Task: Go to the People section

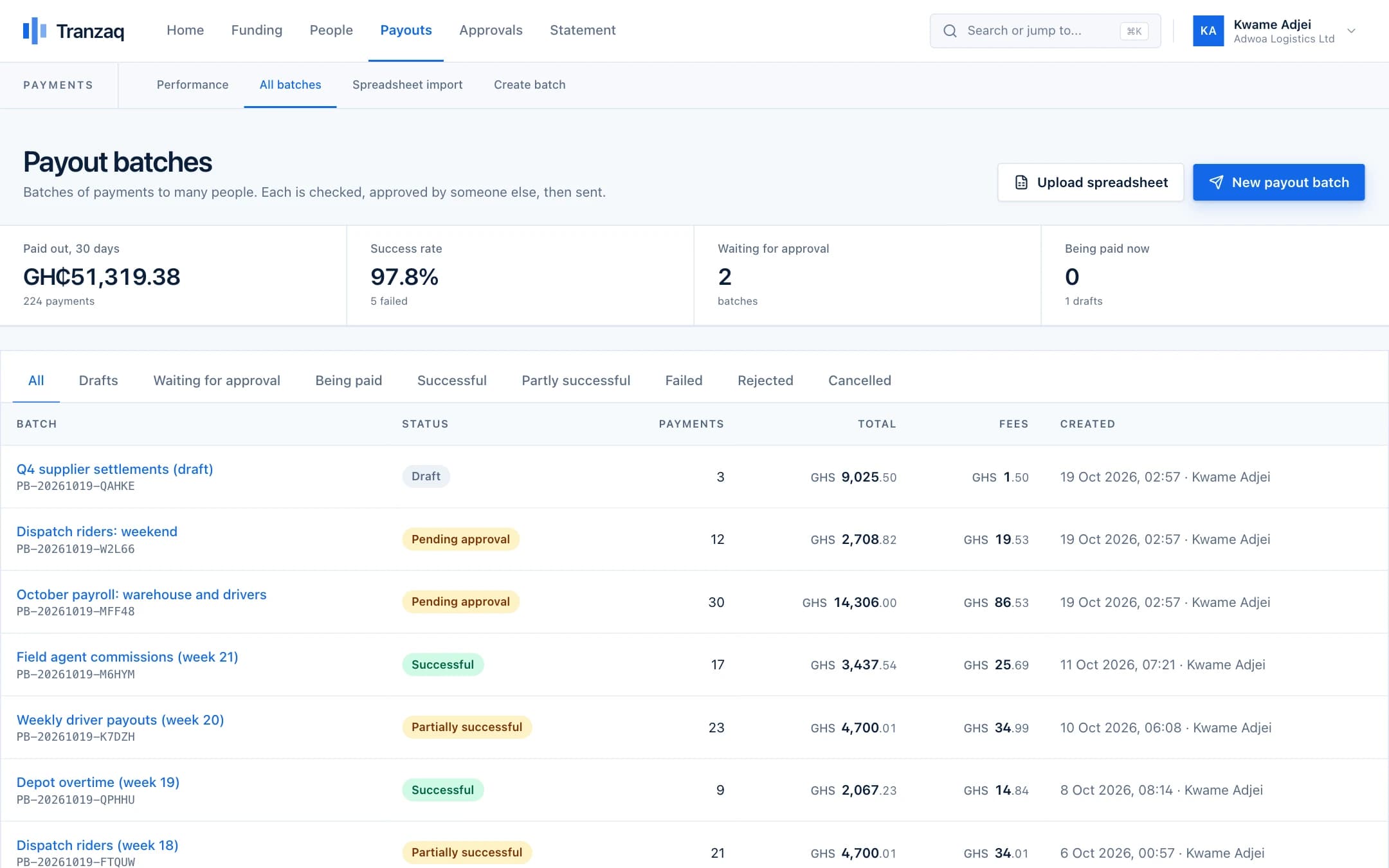Action: [331, 30]
